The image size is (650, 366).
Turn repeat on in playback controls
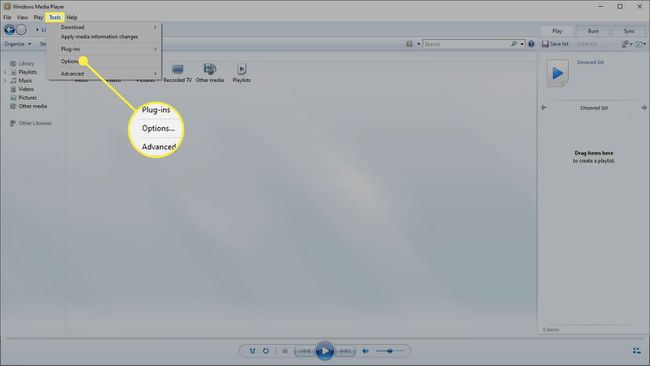[266, 351]
